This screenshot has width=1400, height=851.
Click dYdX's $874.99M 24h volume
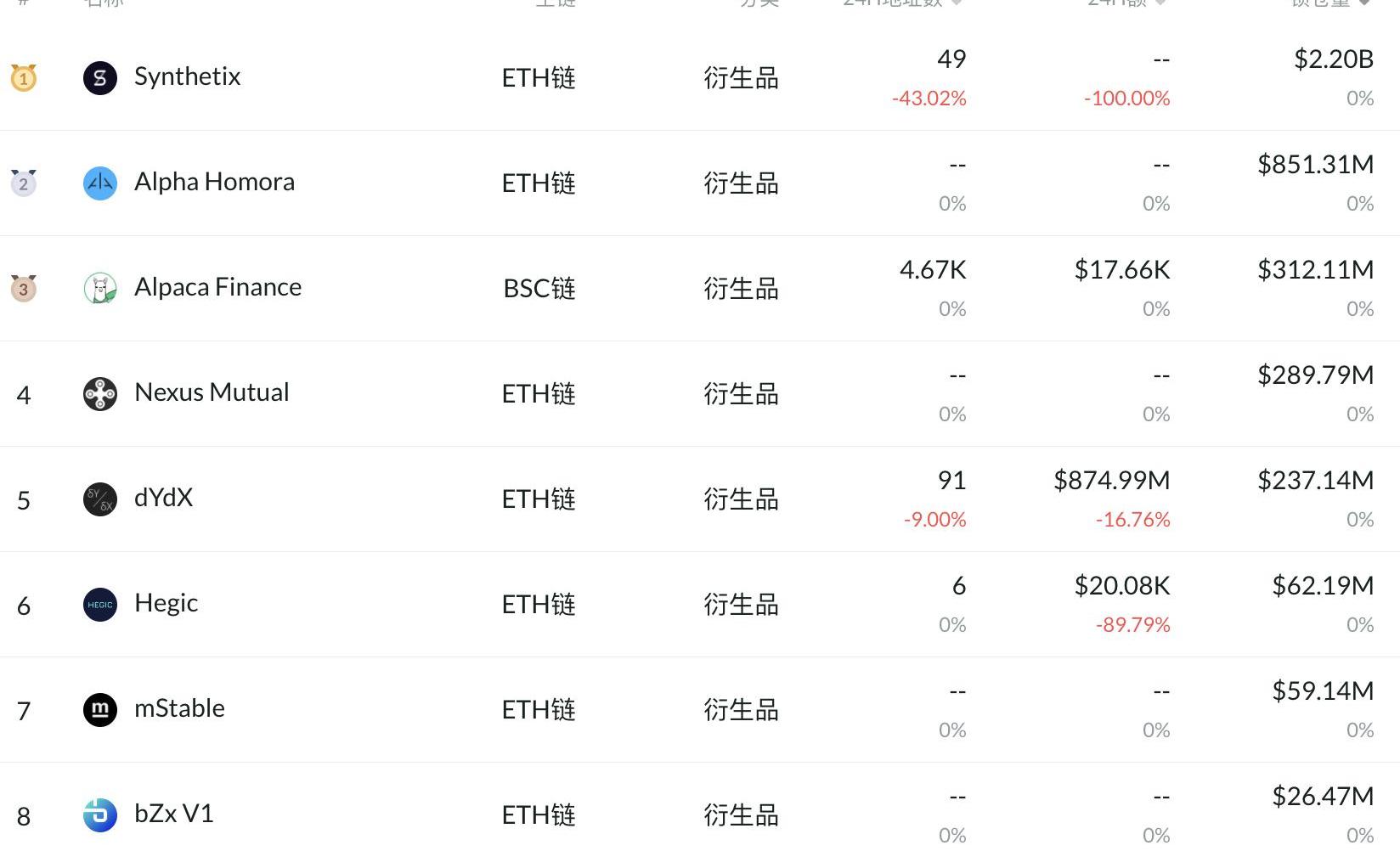point(1112,481)
